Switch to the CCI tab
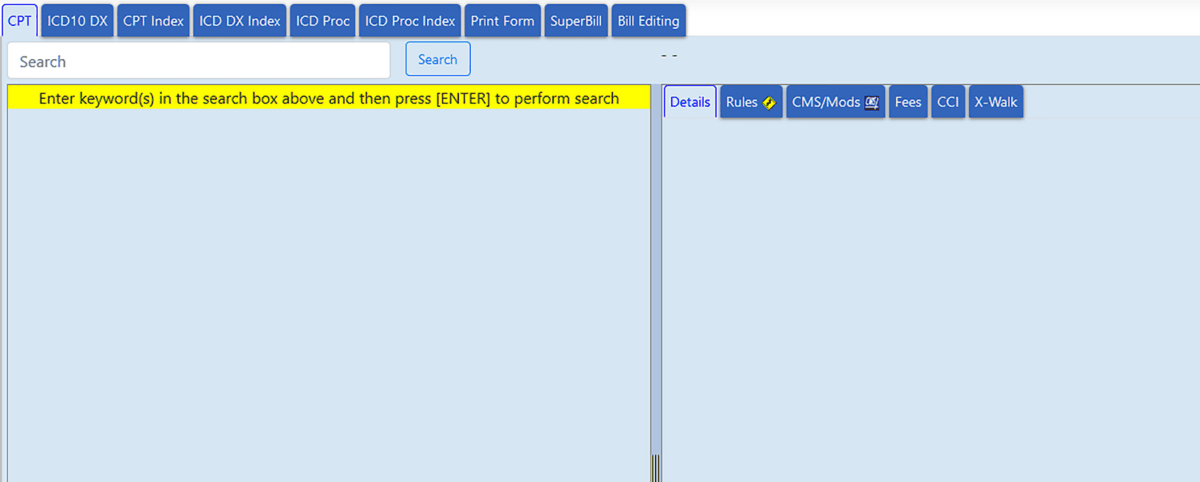Image resolution: width=1200 pixels, height=482 pixels. 948,102
